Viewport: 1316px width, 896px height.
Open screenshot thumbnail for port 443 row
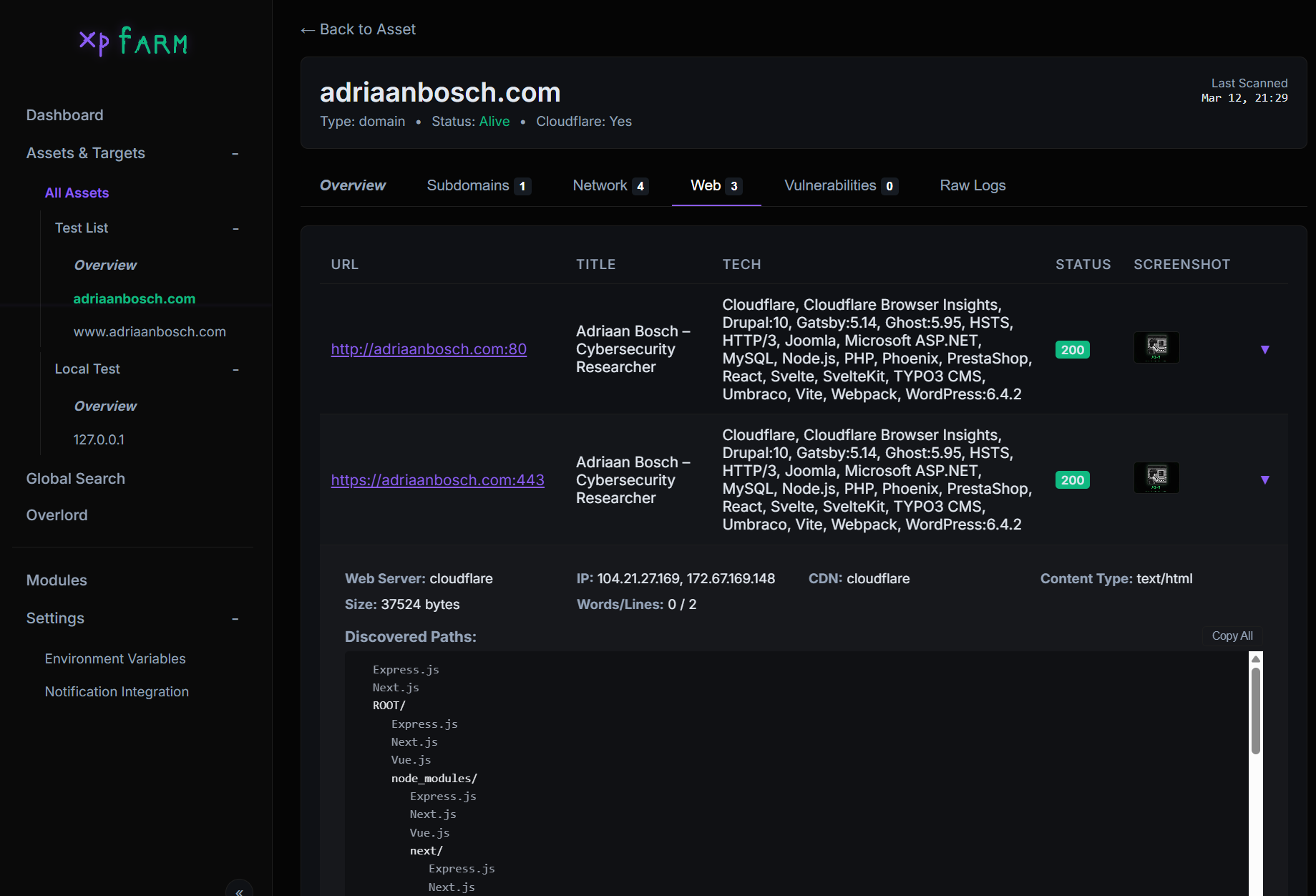(x=1156, y=478)
